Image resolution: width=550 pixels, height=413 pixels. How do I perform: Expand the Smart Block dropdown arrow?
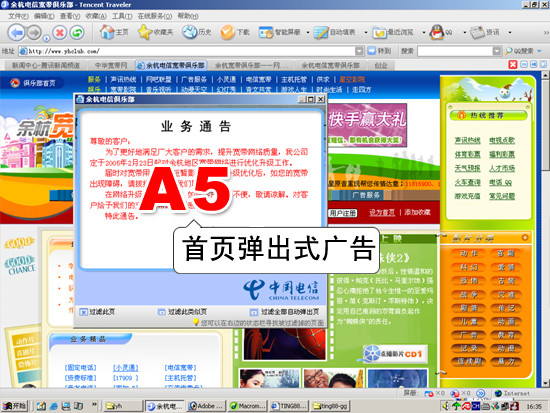click(x=308, y=33)
